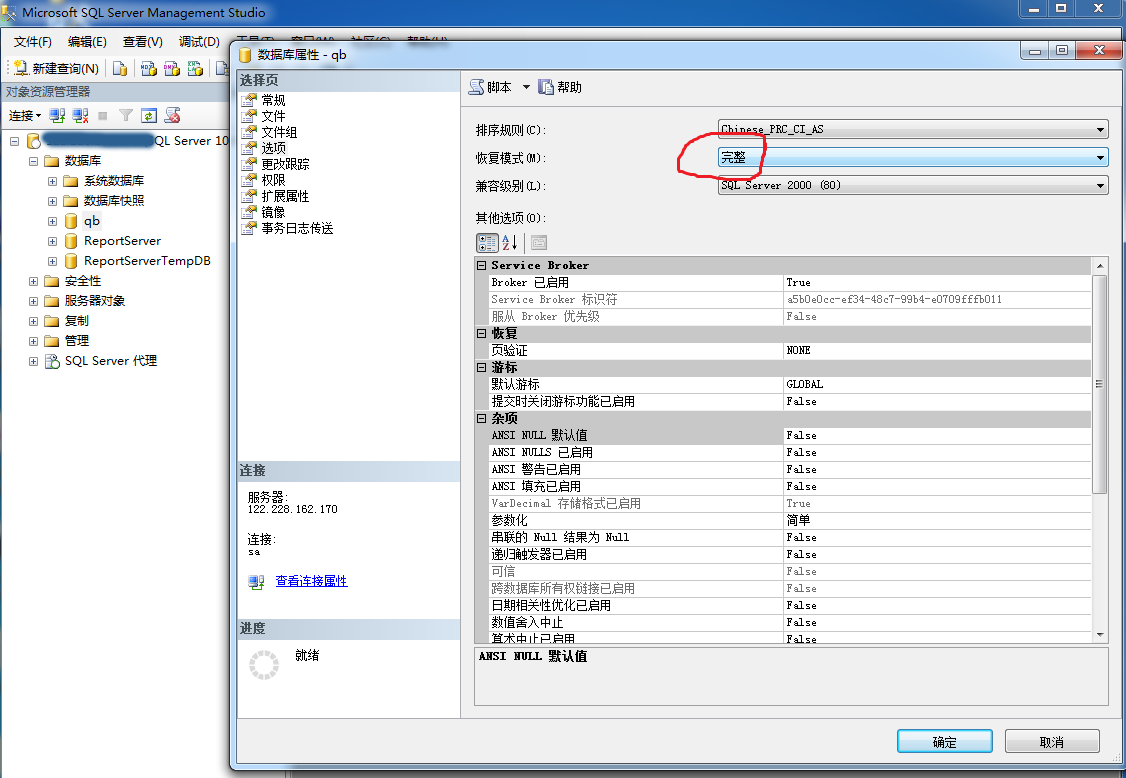The width and height of the screenshot is (1126, 778).
Task: Click the Disconnect server icon
Action: pyautogui.click(x=80, y=116)
